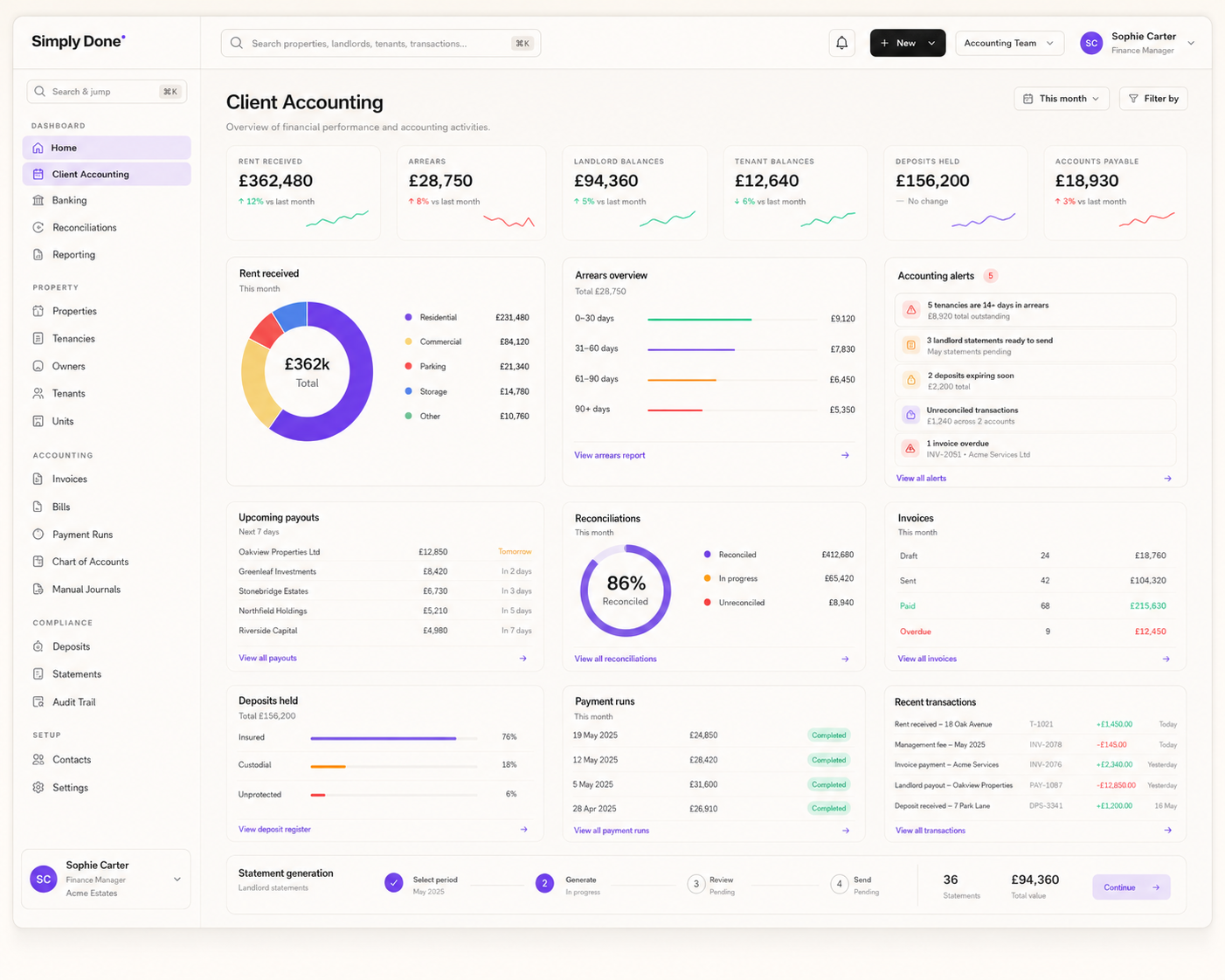This screenshot has width=1225, height=980.
Task: Go to Banking in sidebar
Action: [107, 200]
